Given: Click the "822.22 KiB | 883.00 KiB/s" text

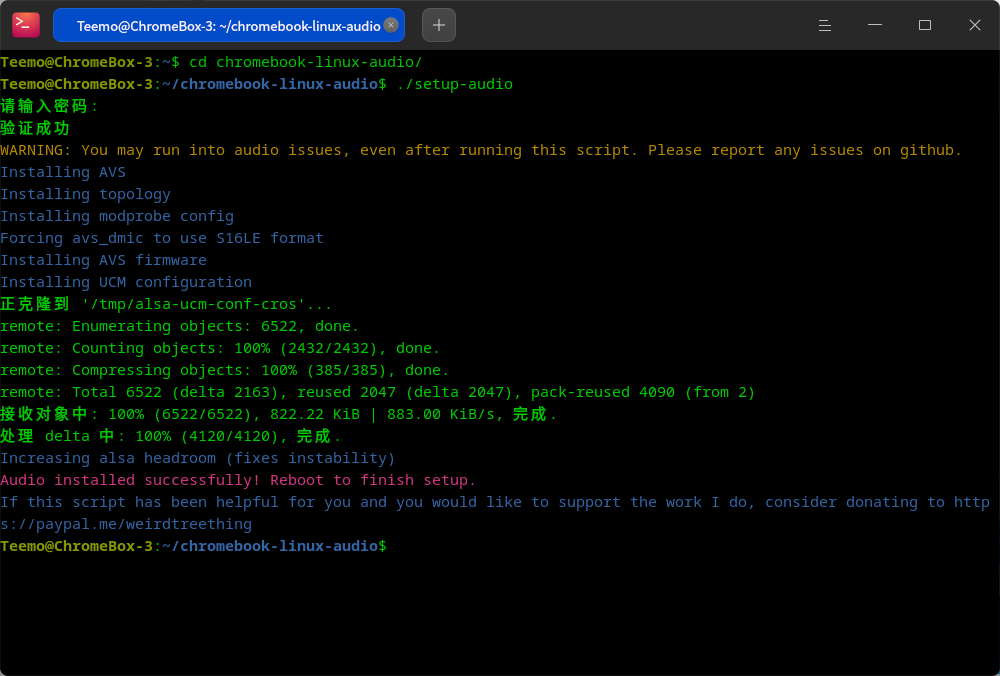Looking at the screenshot, I should click(x=383, y=414).
